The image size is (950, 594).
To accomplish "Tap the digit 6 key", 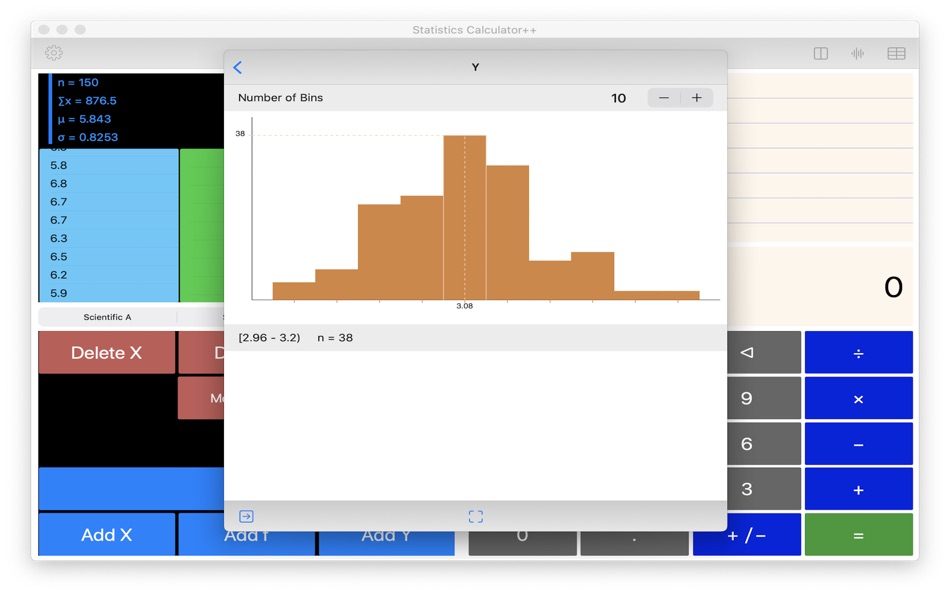I will [x=764, y=444].
